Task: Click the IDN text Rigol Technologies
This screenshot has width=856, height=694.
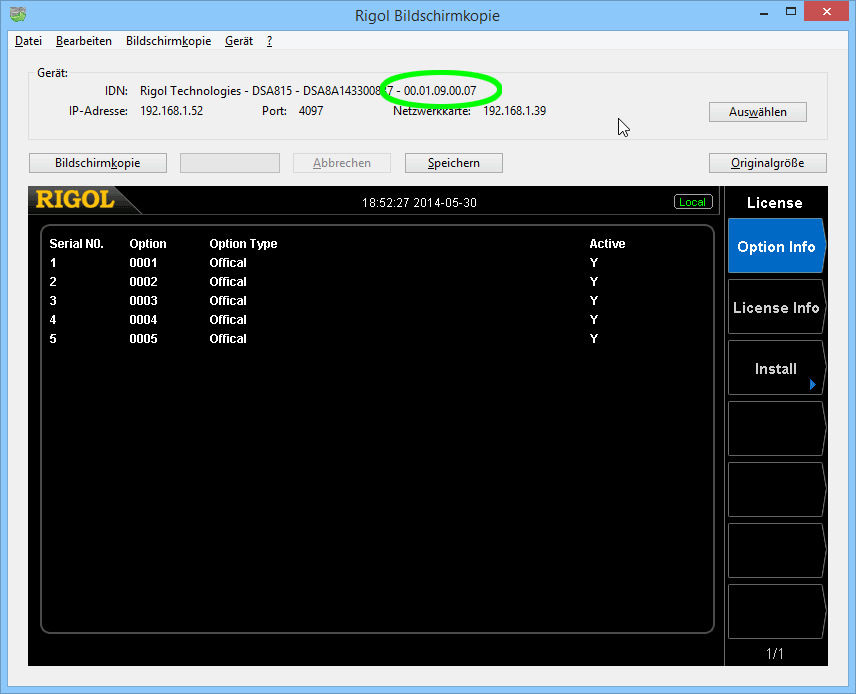Action: pos(191,91)
